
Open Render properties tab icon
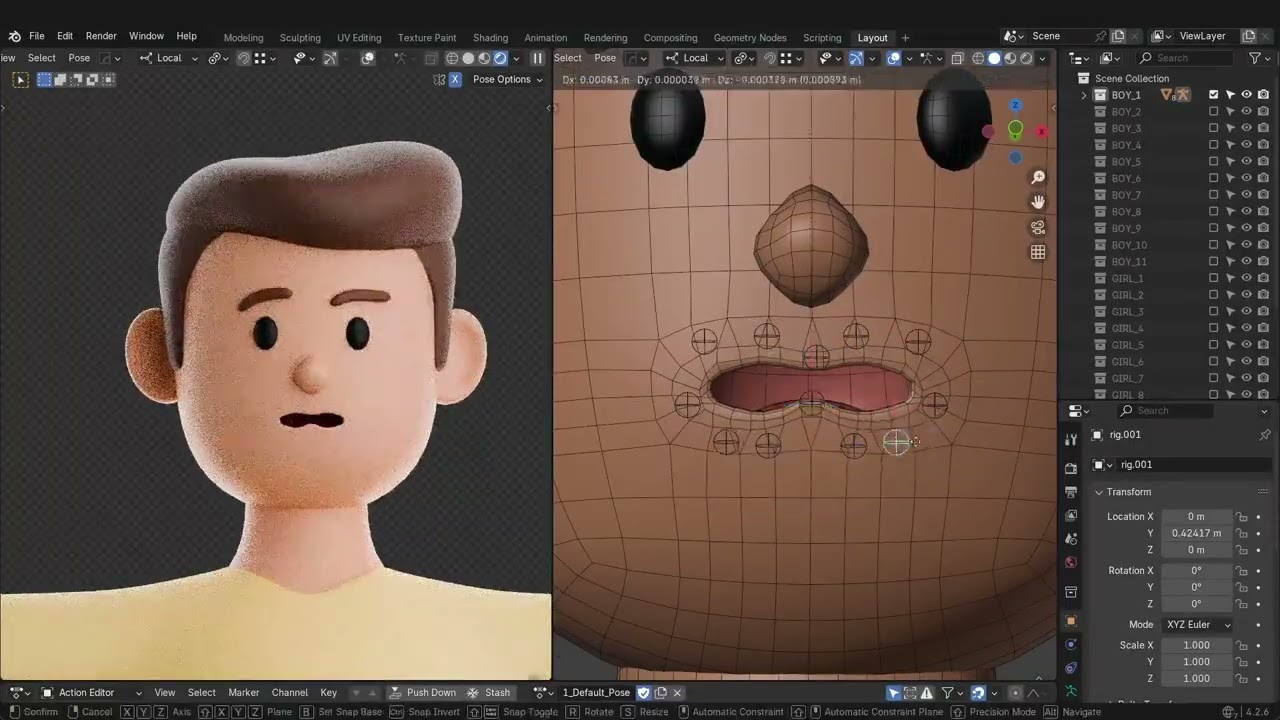(x=1071, y=468)
